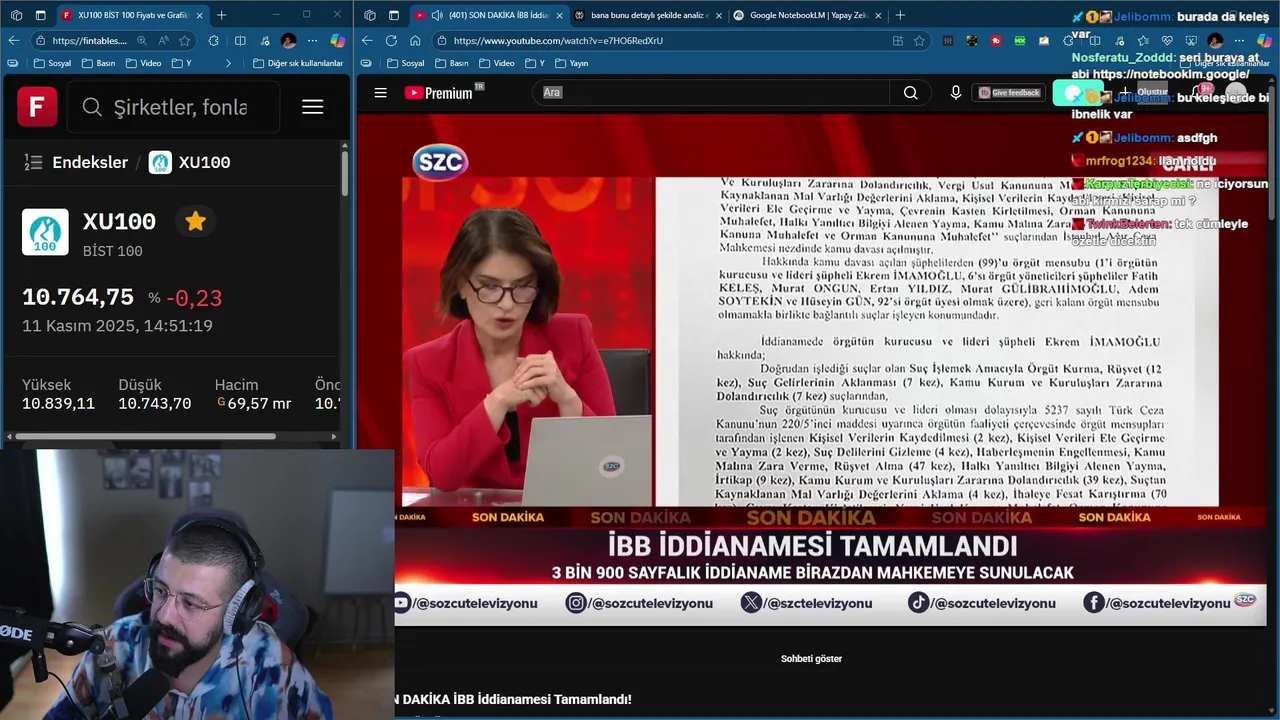Go to home page in YouTube window
Image resolution: width=1280 pixels, height=720 pixels.
click(415, 40)
